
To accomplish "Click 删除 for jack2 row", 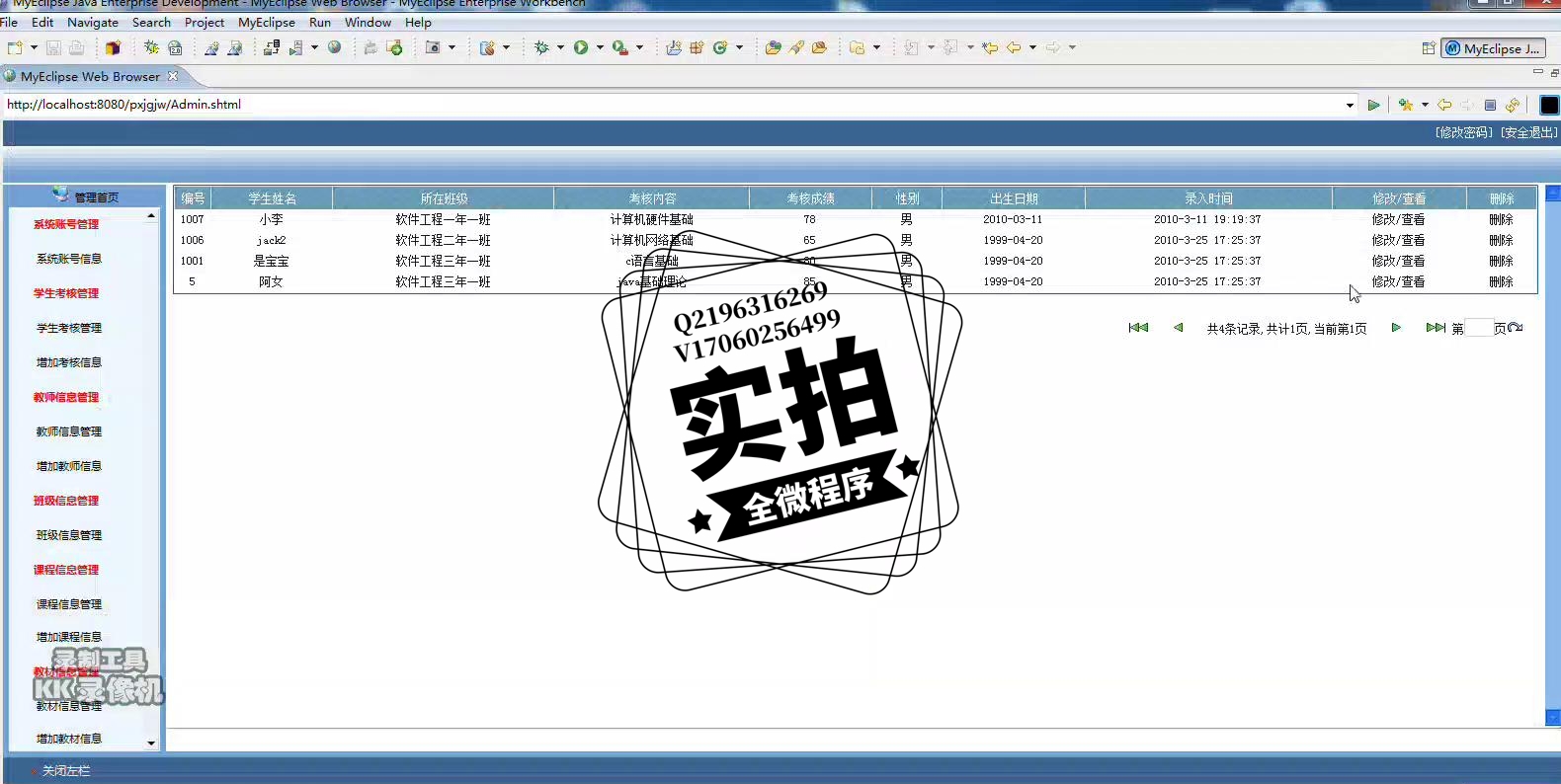I will (x=1501, y=240).
